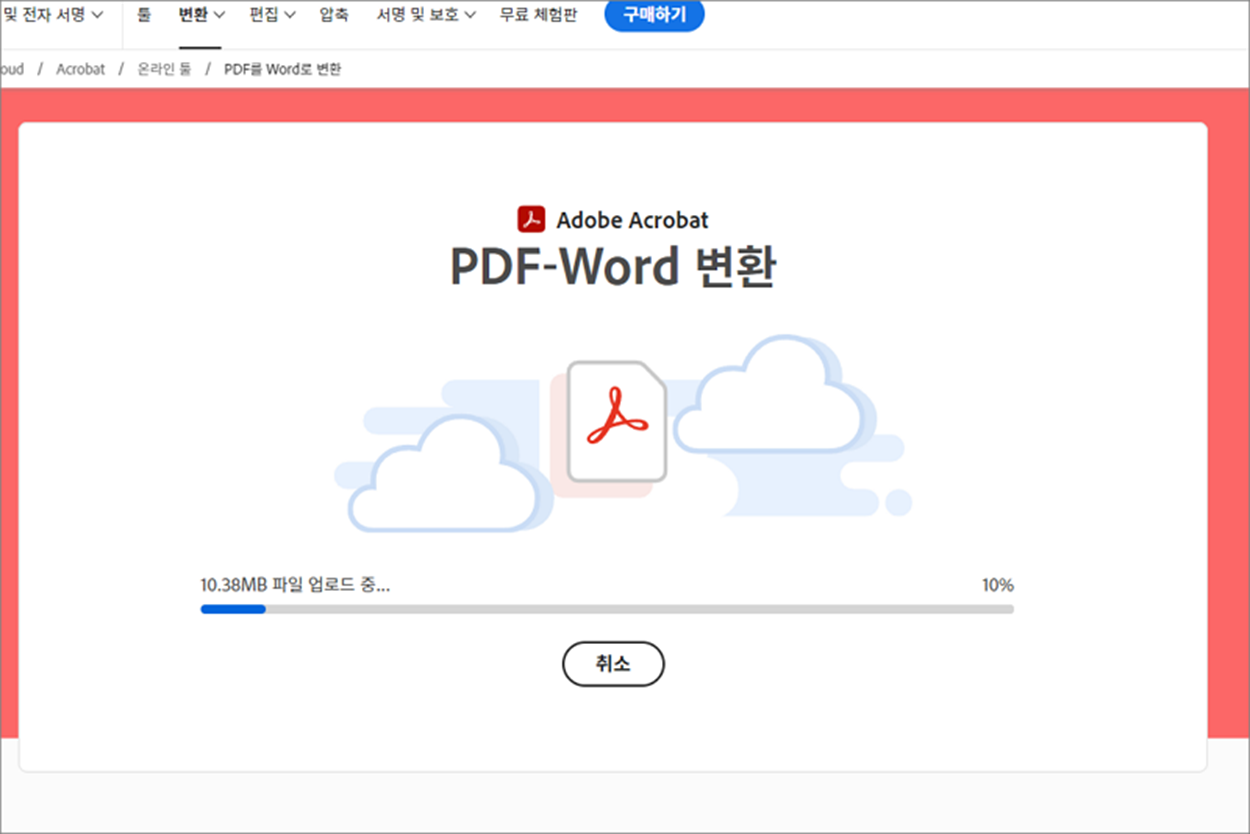Screen dimensions: 1250x834
Task: Open the 압축 menu item
Action: pos(334,15)
